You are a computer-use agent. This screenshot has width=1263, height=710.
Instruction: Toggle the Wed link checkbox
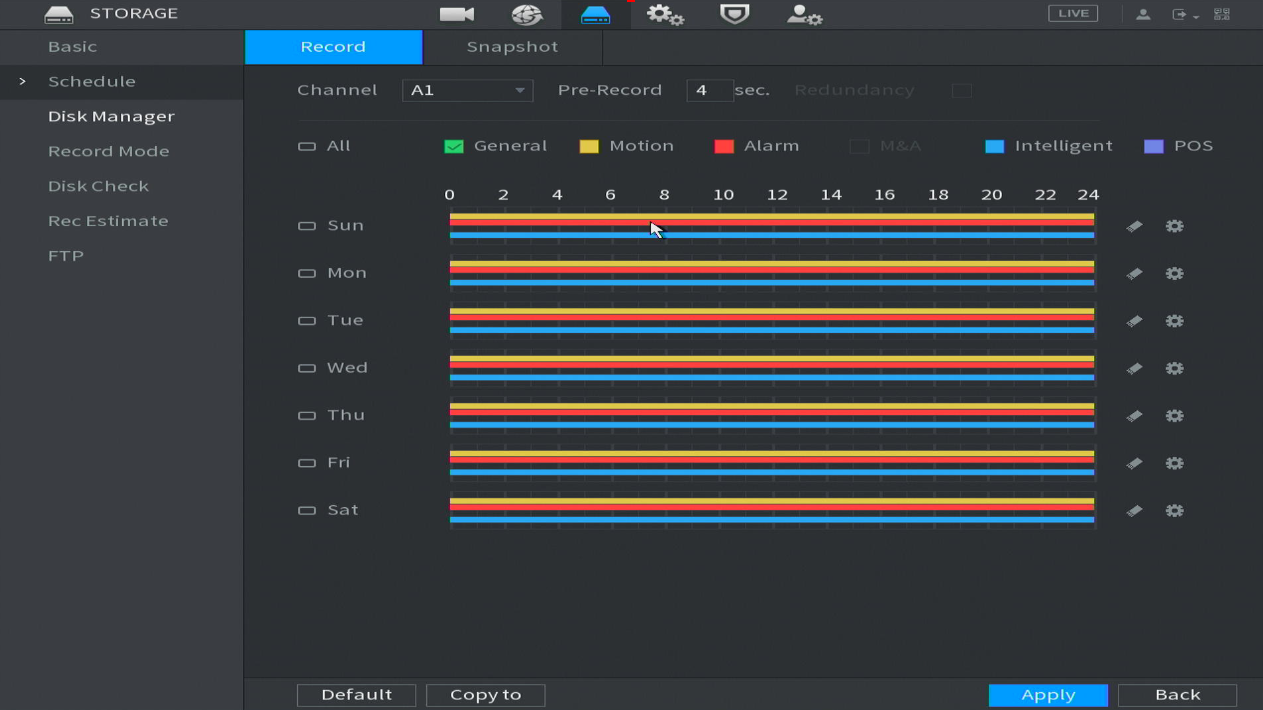306,368
